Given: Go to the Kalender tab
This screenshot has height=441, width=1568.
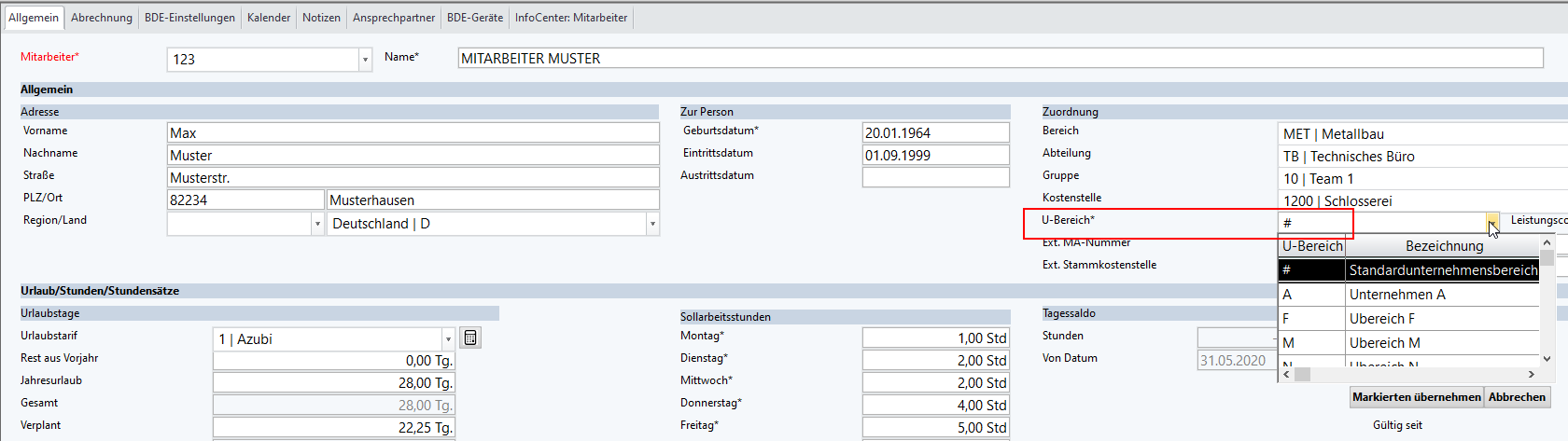Looking at the screenshot, I should click(269, 18).
